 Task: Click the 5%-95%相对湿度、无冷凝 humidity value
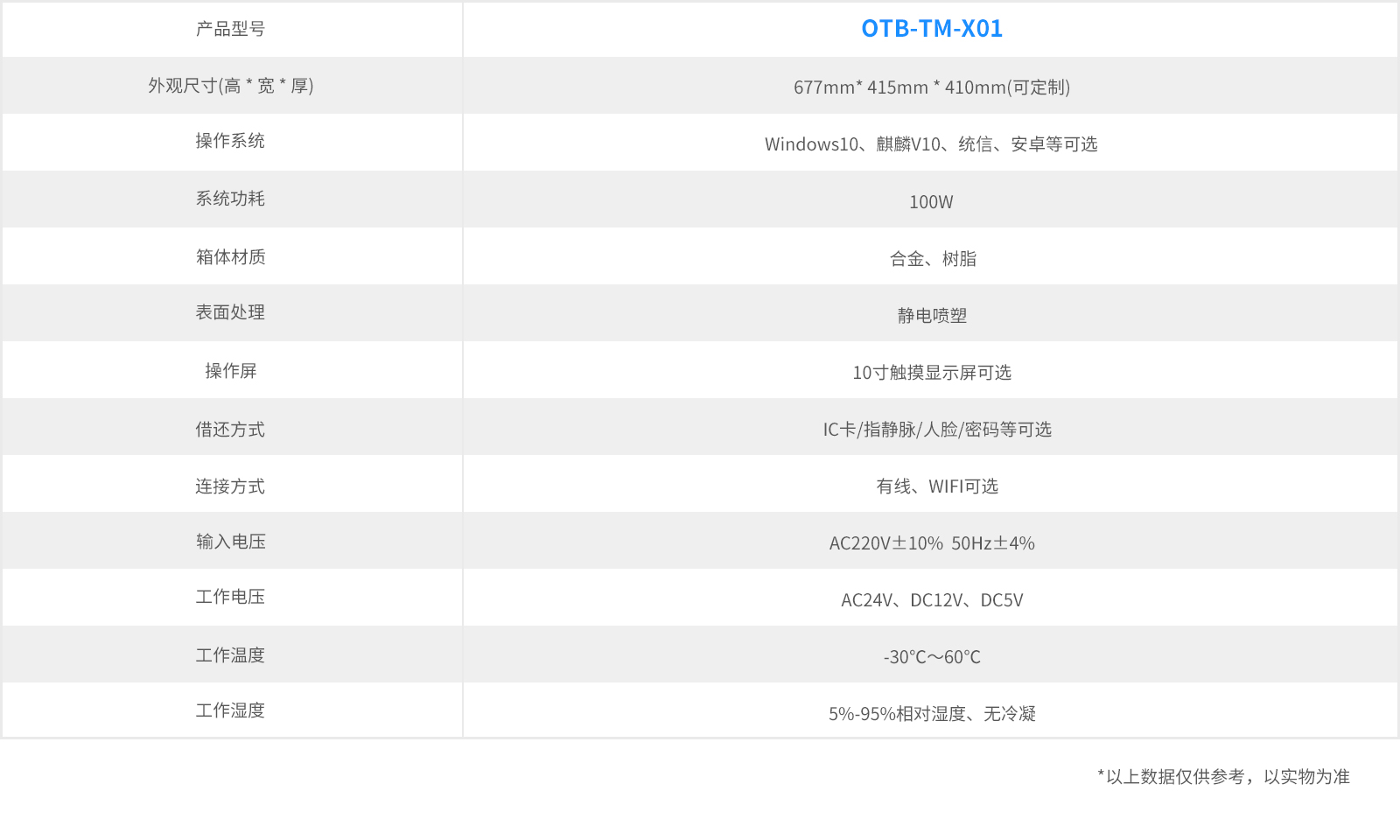point(932,714)
